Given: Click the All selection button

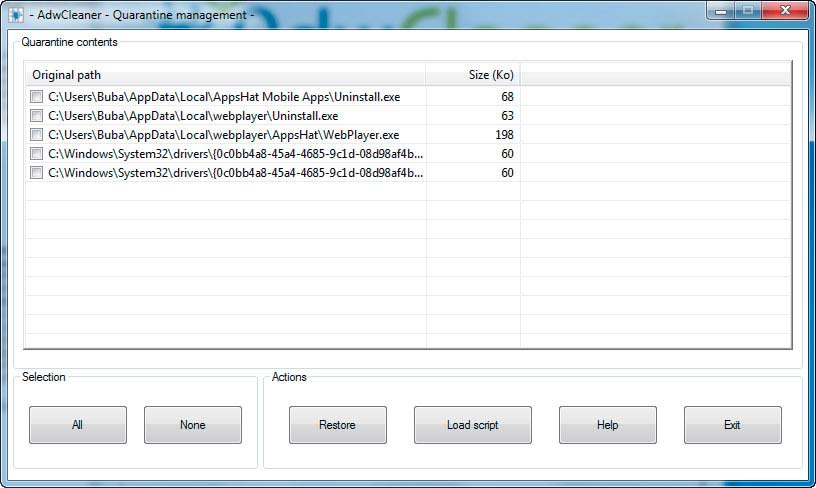Looking at the screenshot, I should [78, 425].
